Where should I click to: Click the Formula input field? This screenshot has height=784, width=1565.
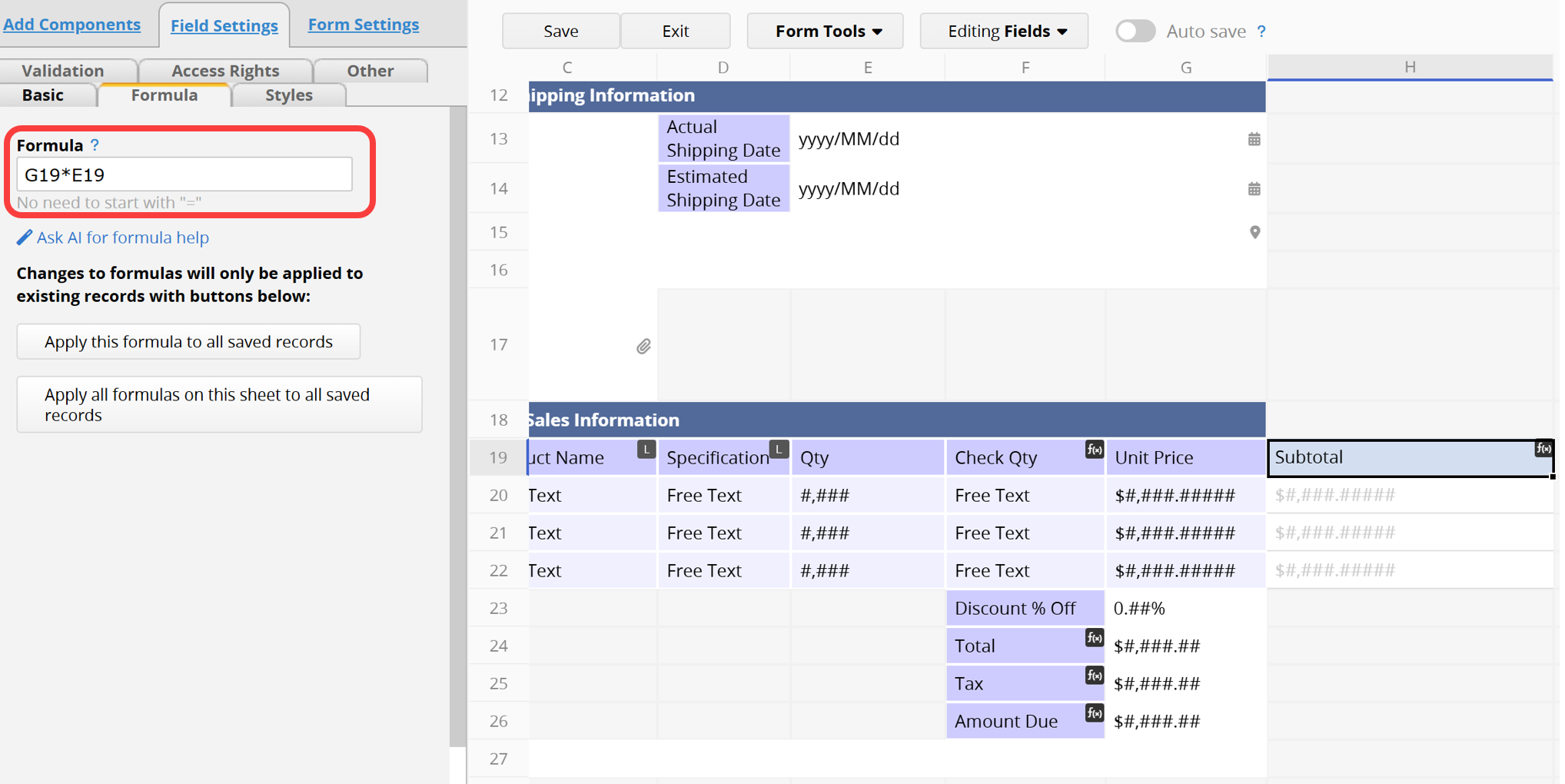coord(184,174)
